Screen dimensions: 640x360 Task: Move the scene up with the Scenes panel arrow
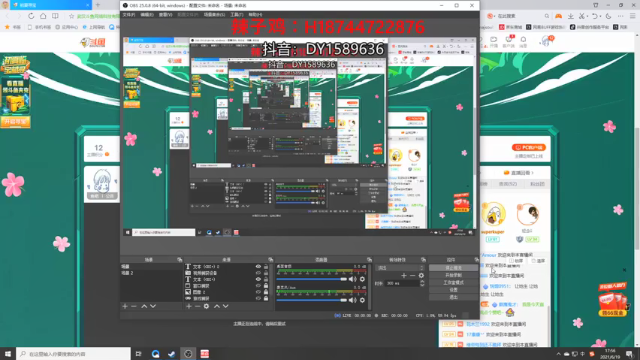click(x=144, y=306)
